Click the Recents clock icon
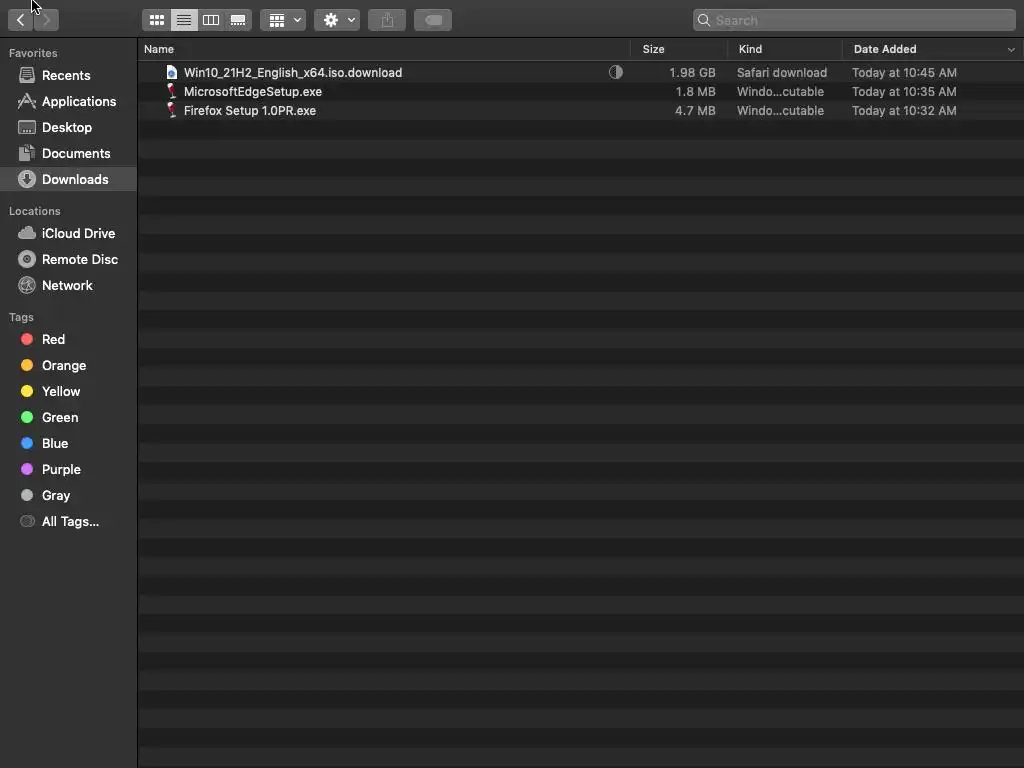 click(x=27, y=75)
